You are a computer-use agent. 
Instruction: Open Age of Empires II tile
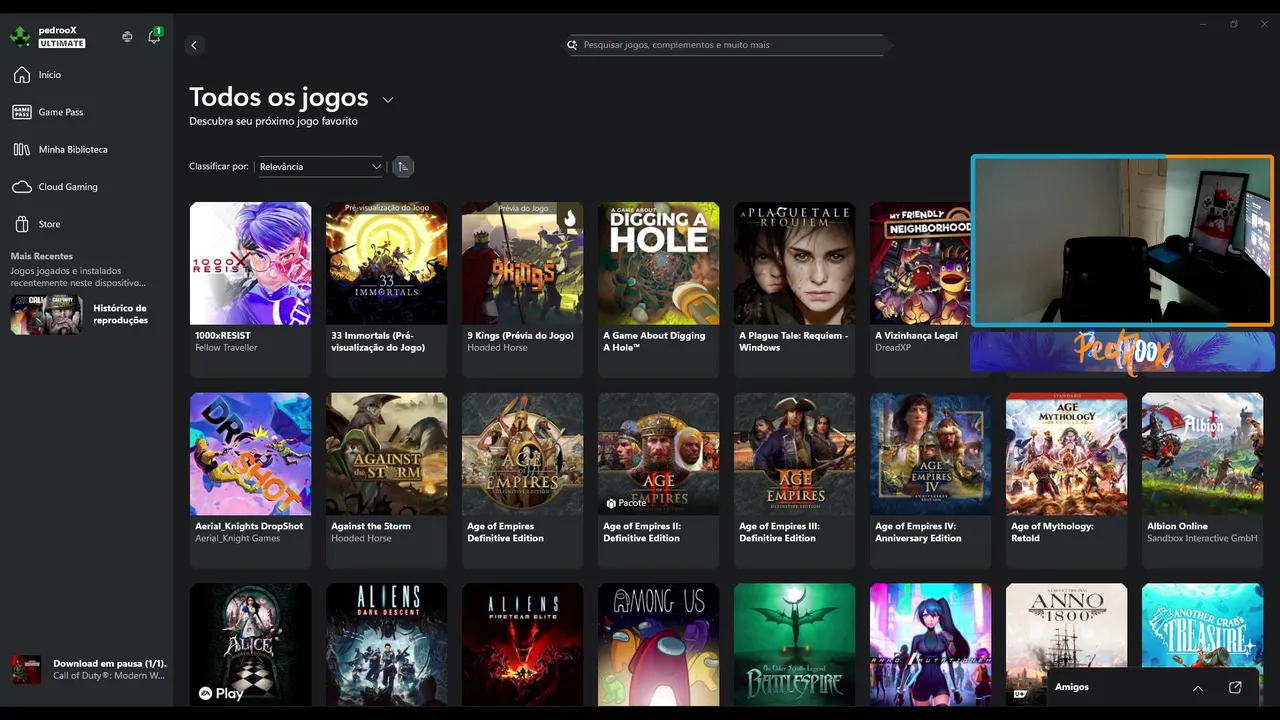(658, 480)
